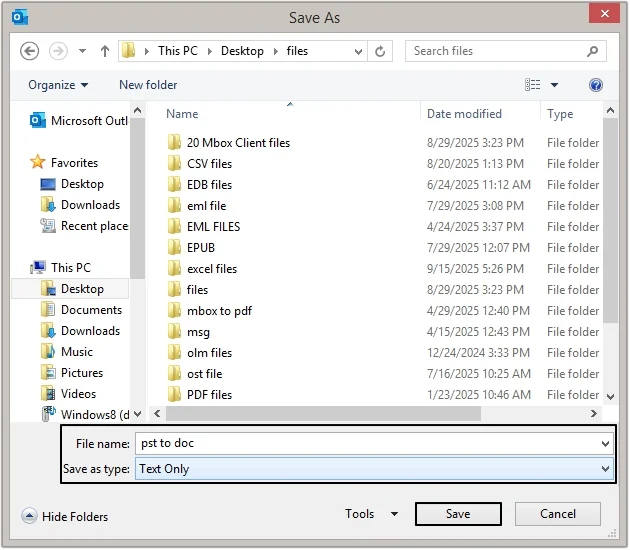Open the recent locations dropdown arrow

pos(82,51)
